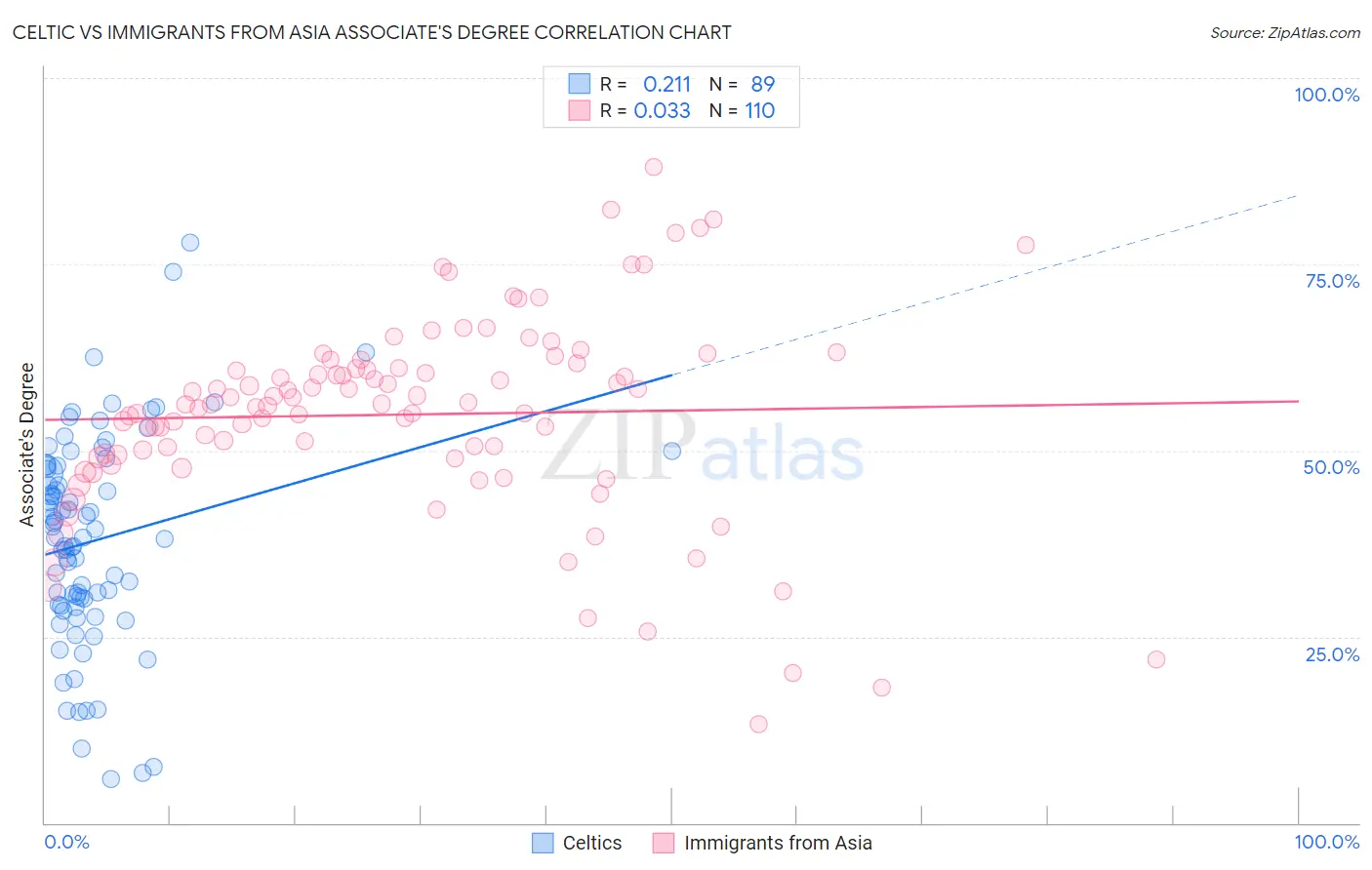Click the pink Immigrants from Asia legend swatch

pos(664,843)
